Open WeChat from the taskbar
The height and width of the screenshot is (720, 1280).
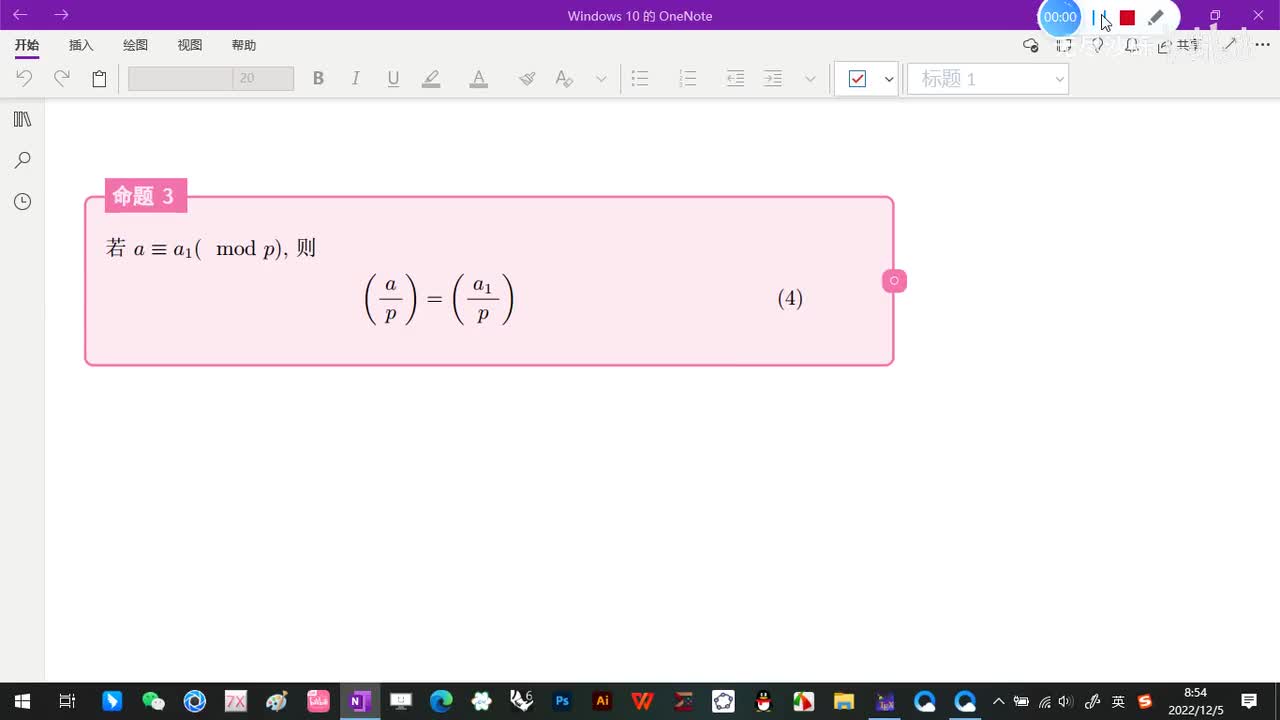(153, 701)
